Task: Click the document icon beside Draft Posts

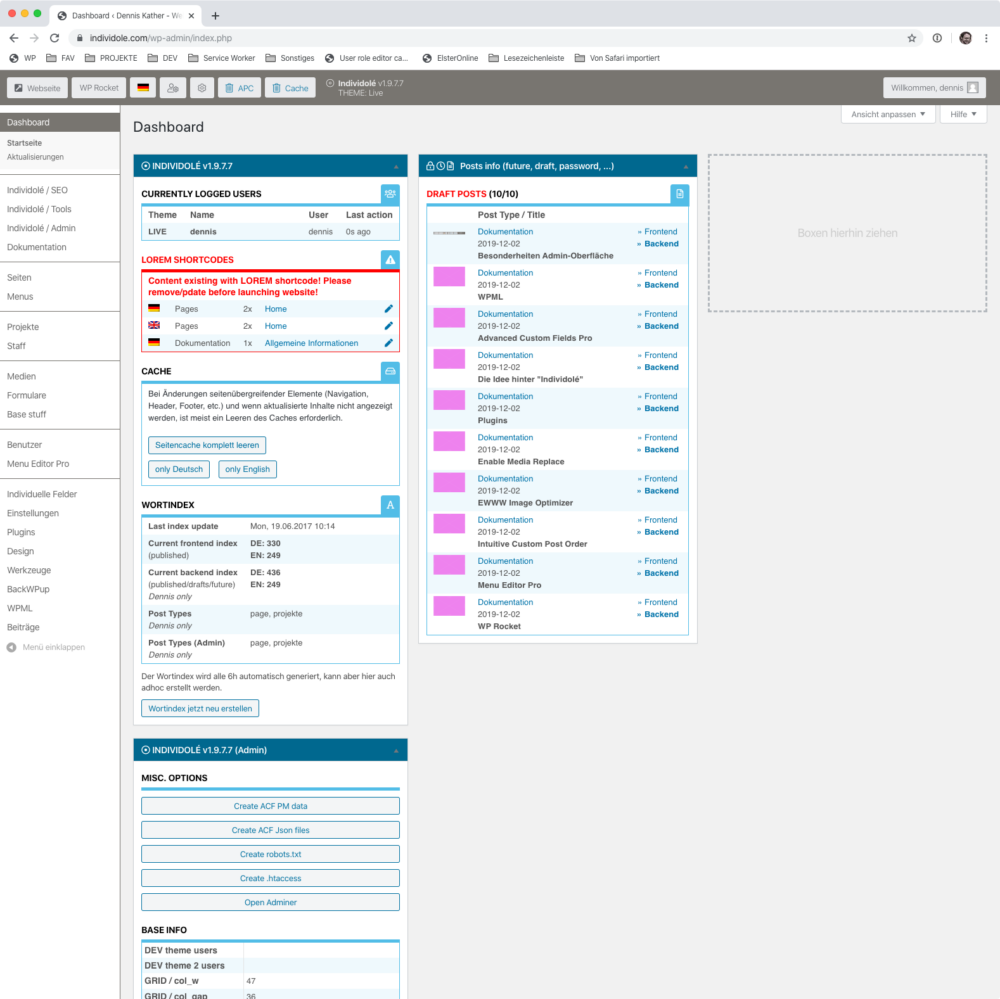Action: [679, 194]
